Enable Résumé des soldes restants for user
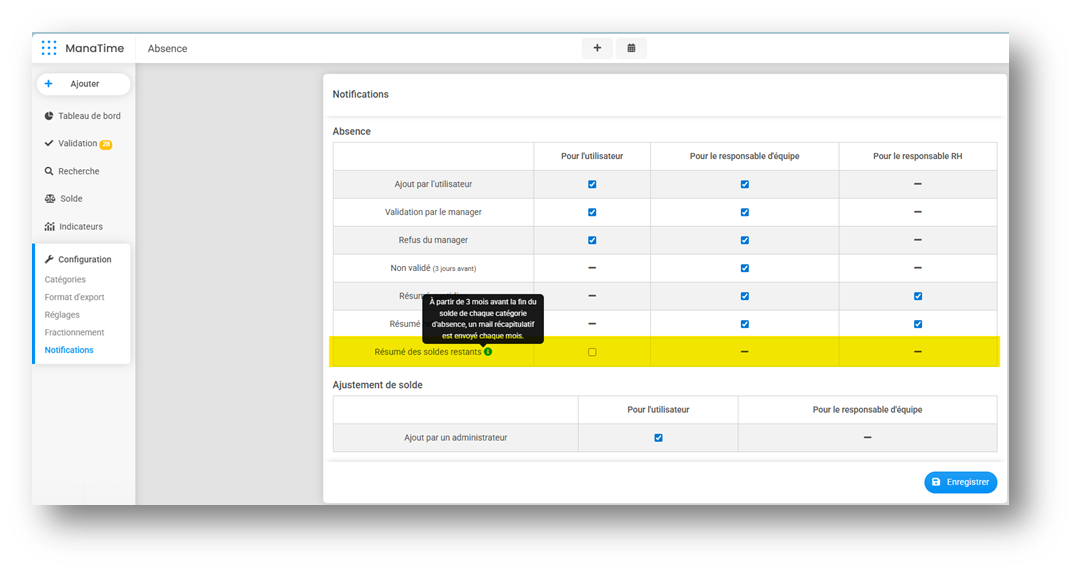This screenshot has width=1074, height=570. pyautogui.click(x=592, y=352)
